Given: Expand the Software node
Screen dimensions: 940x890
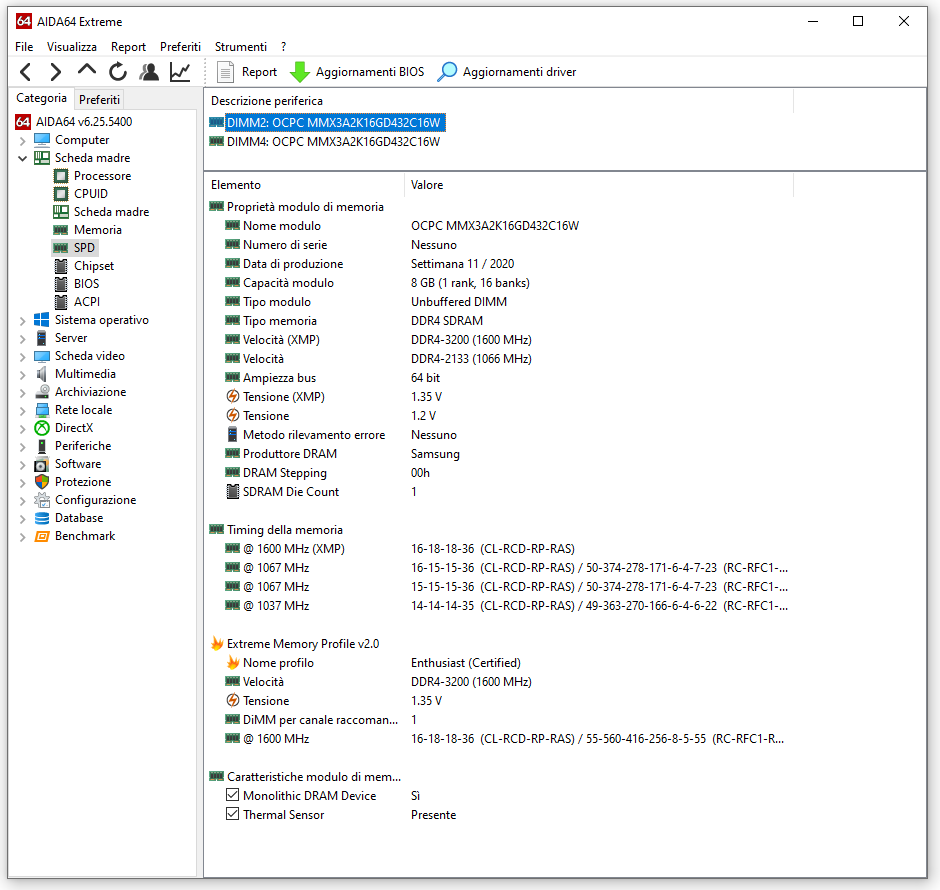Looking at the screenshot, I should (x=22, y=464).
